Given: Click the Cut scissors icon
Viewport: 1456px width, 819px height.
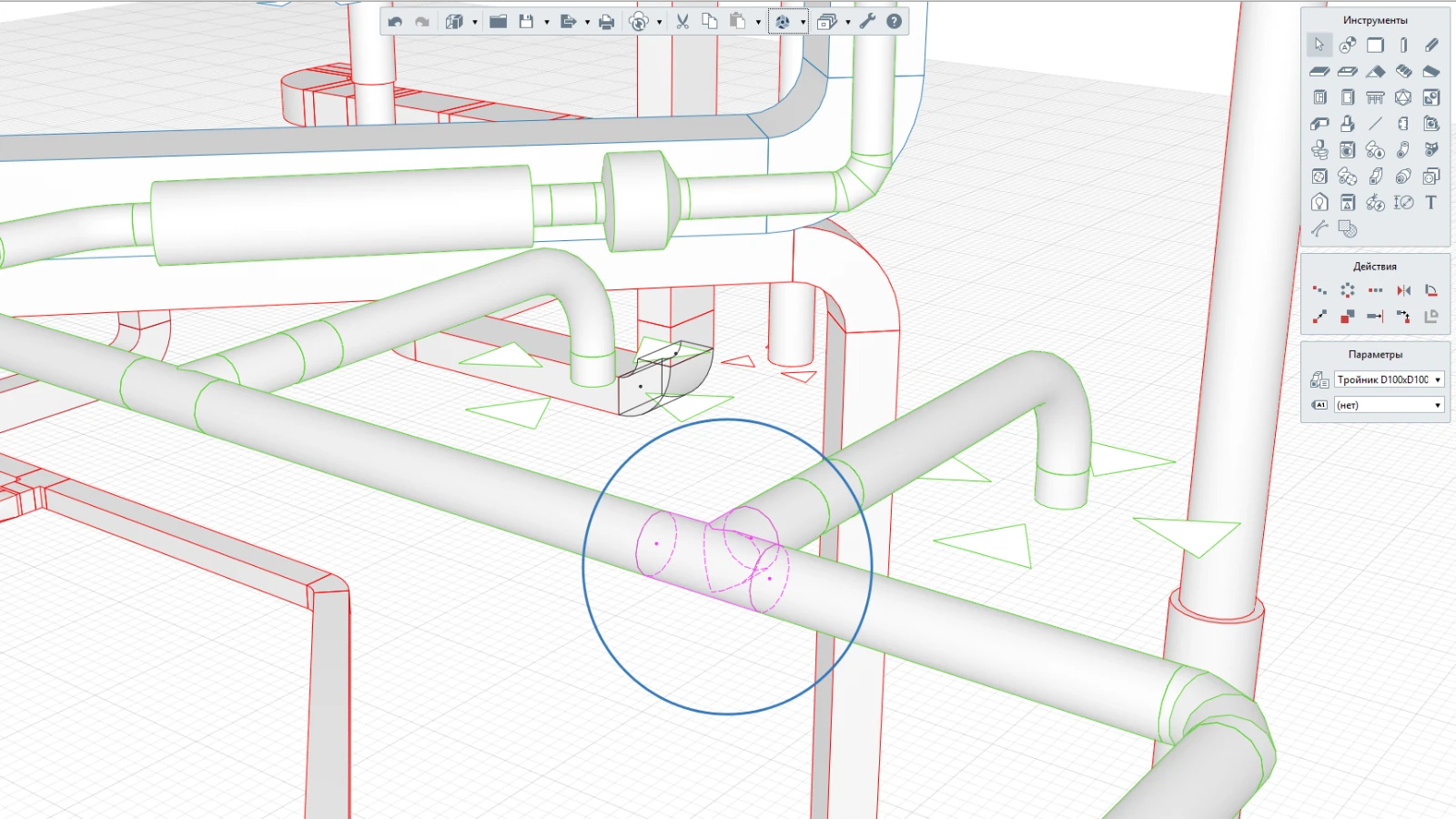Looking at the screenshot, I should [682, 22].
